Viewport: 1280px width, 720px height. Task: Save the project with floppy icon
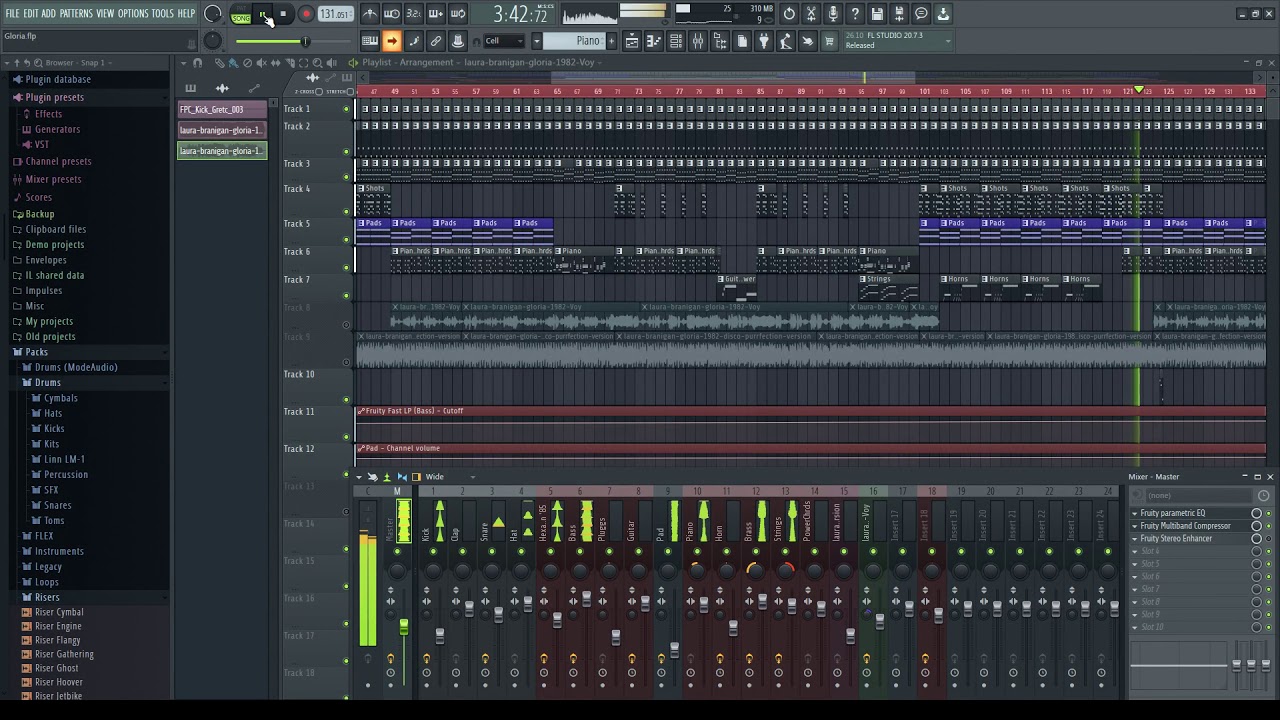(877, 14)
